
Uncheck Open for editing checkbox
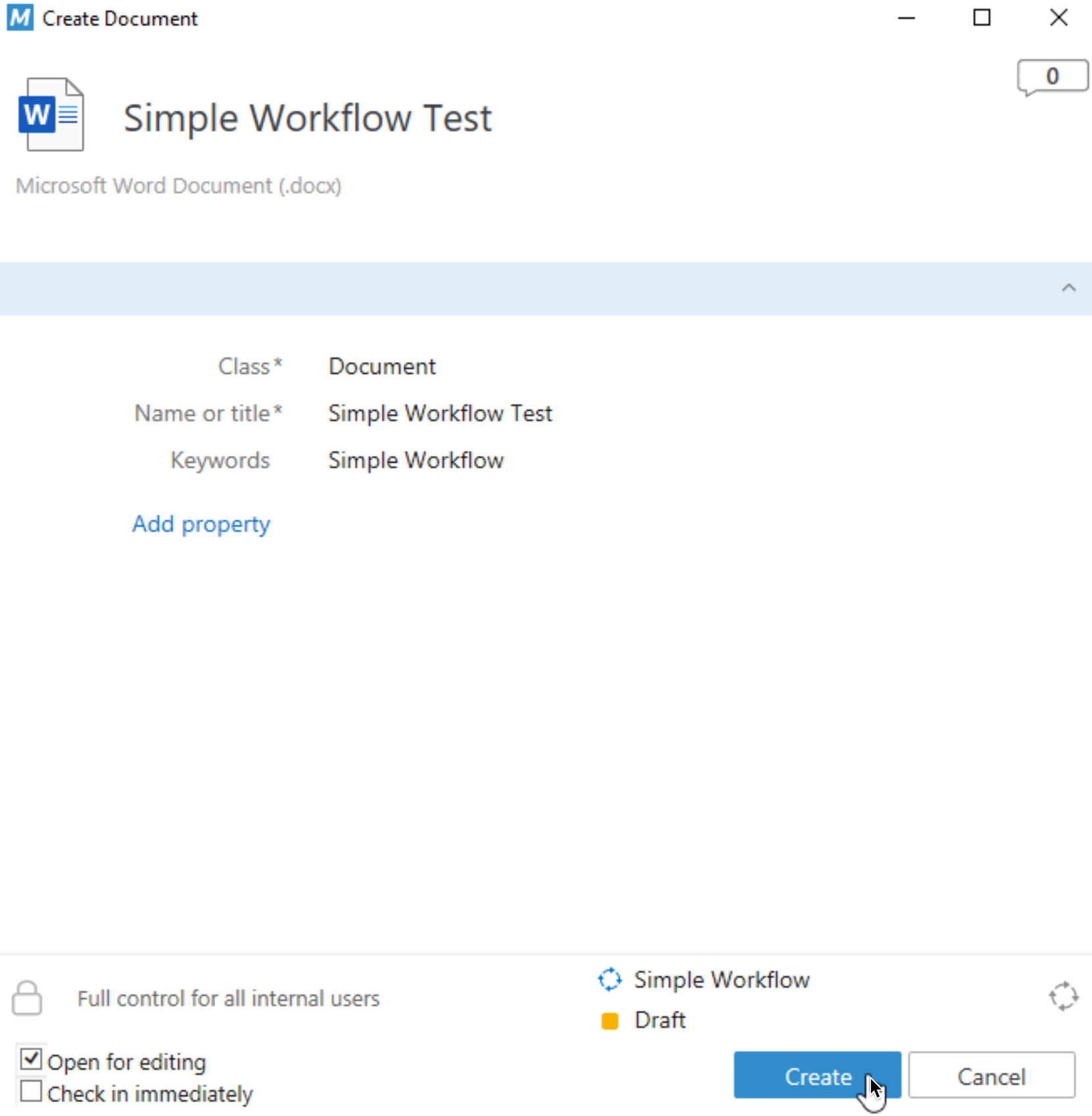31,1059
